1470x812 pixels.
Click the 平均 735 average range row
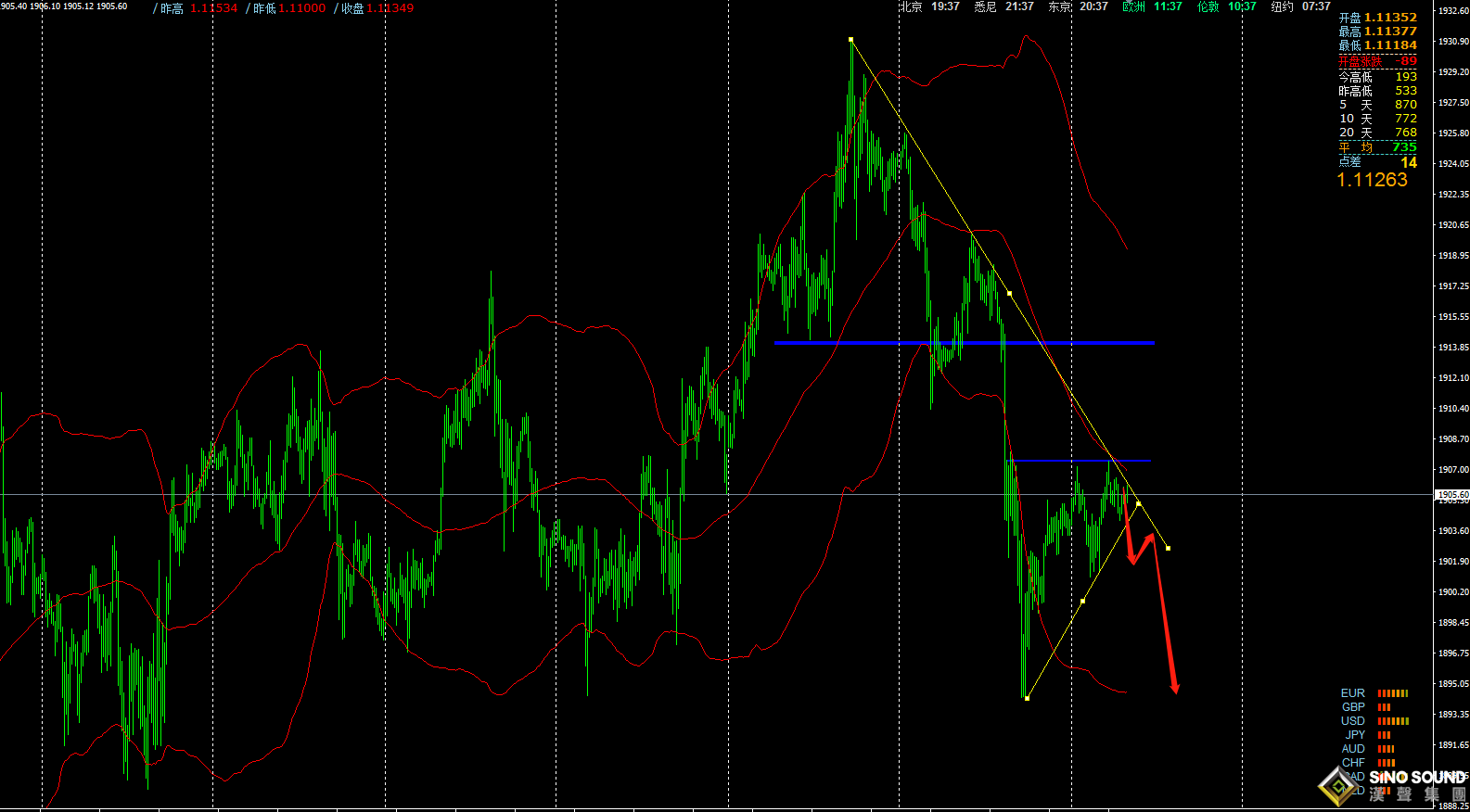[x=1377, y=147]
